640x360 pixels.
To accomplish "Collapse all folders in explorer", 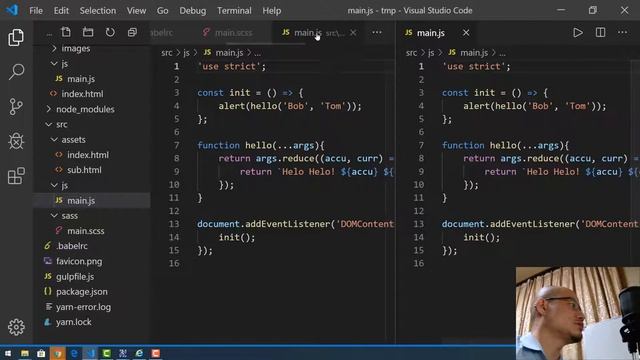I will pyautogui.click(x=132, y=32).
